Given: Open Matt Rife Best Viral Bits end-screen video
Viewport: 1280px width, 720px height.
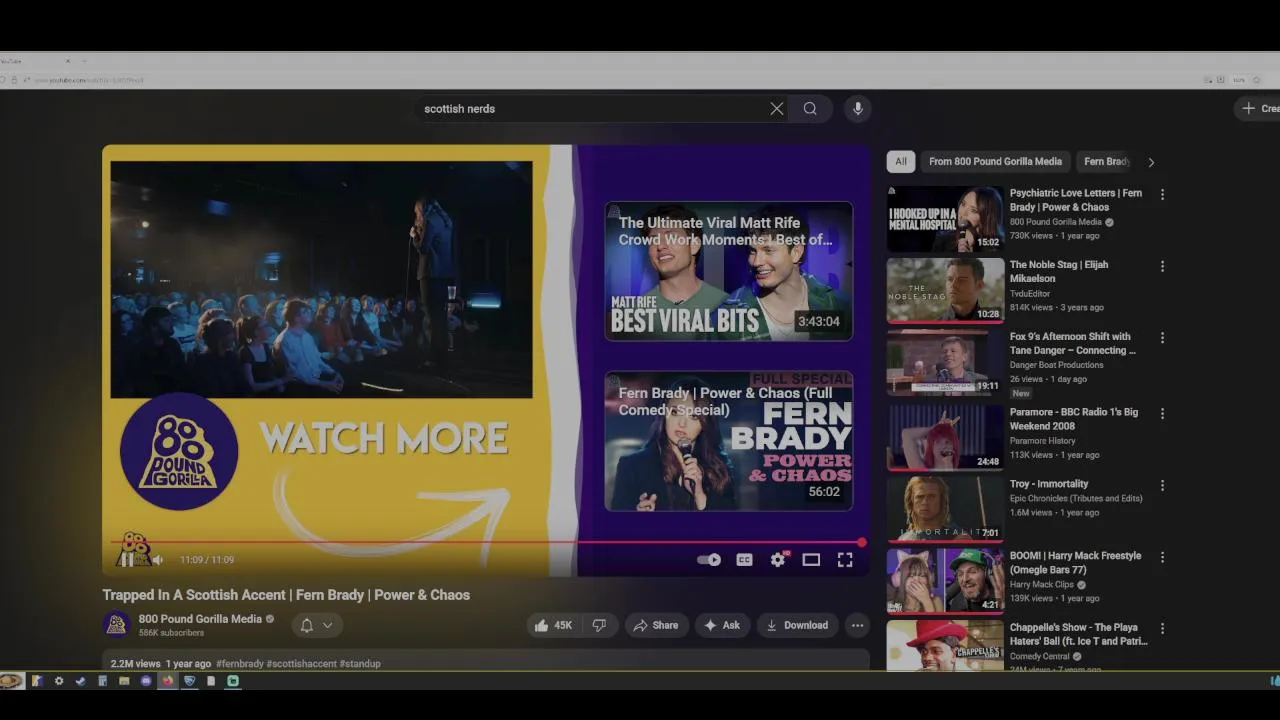Looking at the screenshot, I should [728, 271].
